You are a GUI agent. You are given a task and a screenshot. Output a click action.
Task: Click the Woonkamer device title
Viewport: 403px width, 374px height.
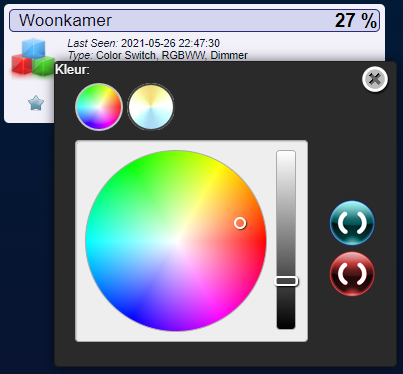[65, 20]
